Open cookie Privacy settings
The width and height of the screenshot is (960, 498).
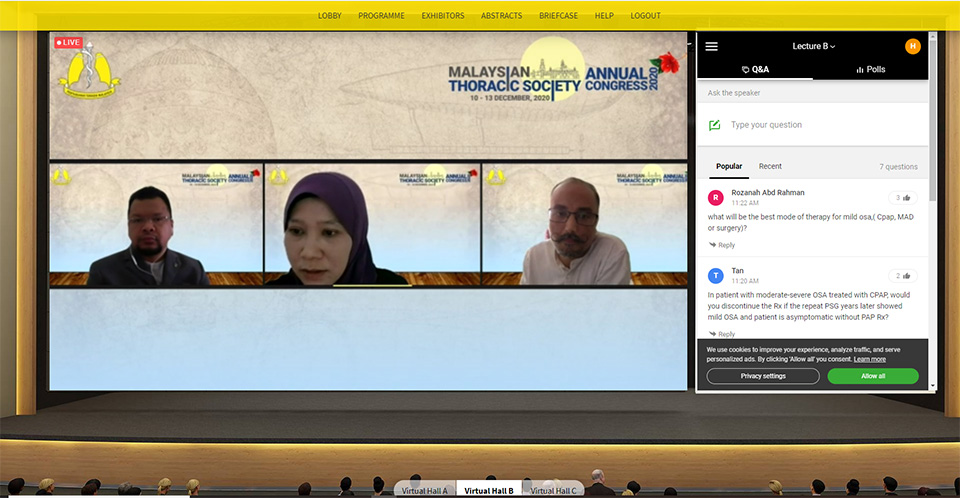tap(763, 376)
